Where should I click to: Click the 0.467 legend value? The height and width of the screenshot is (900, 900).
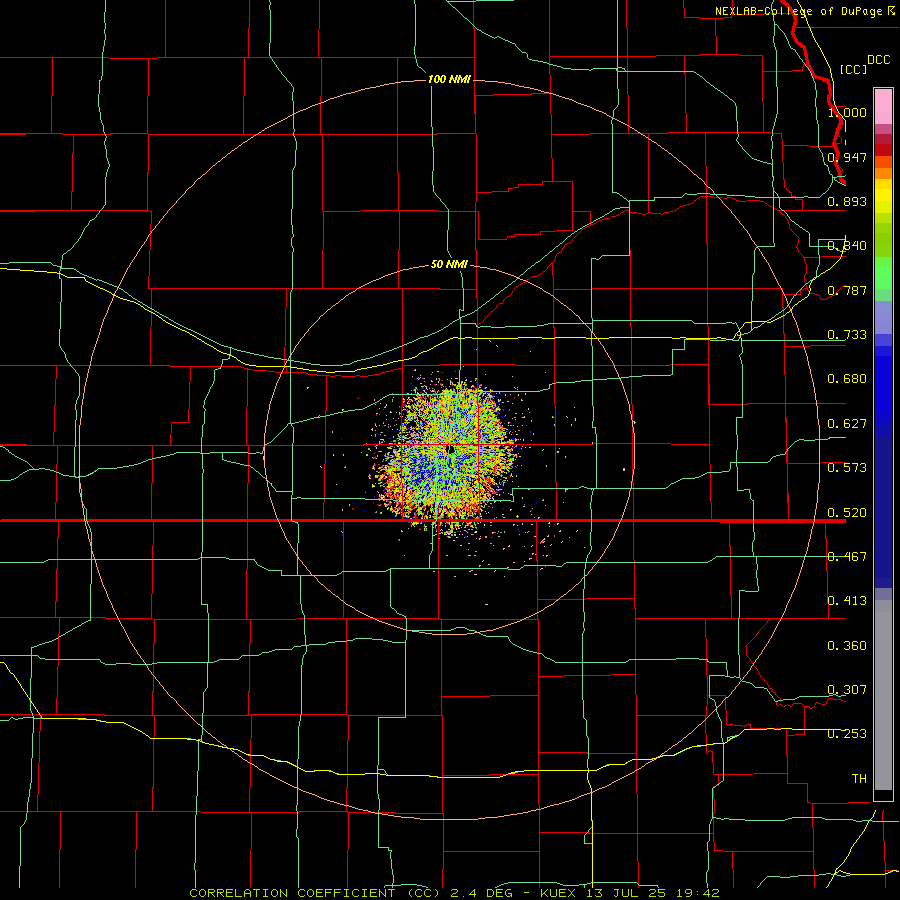(847, 557)
